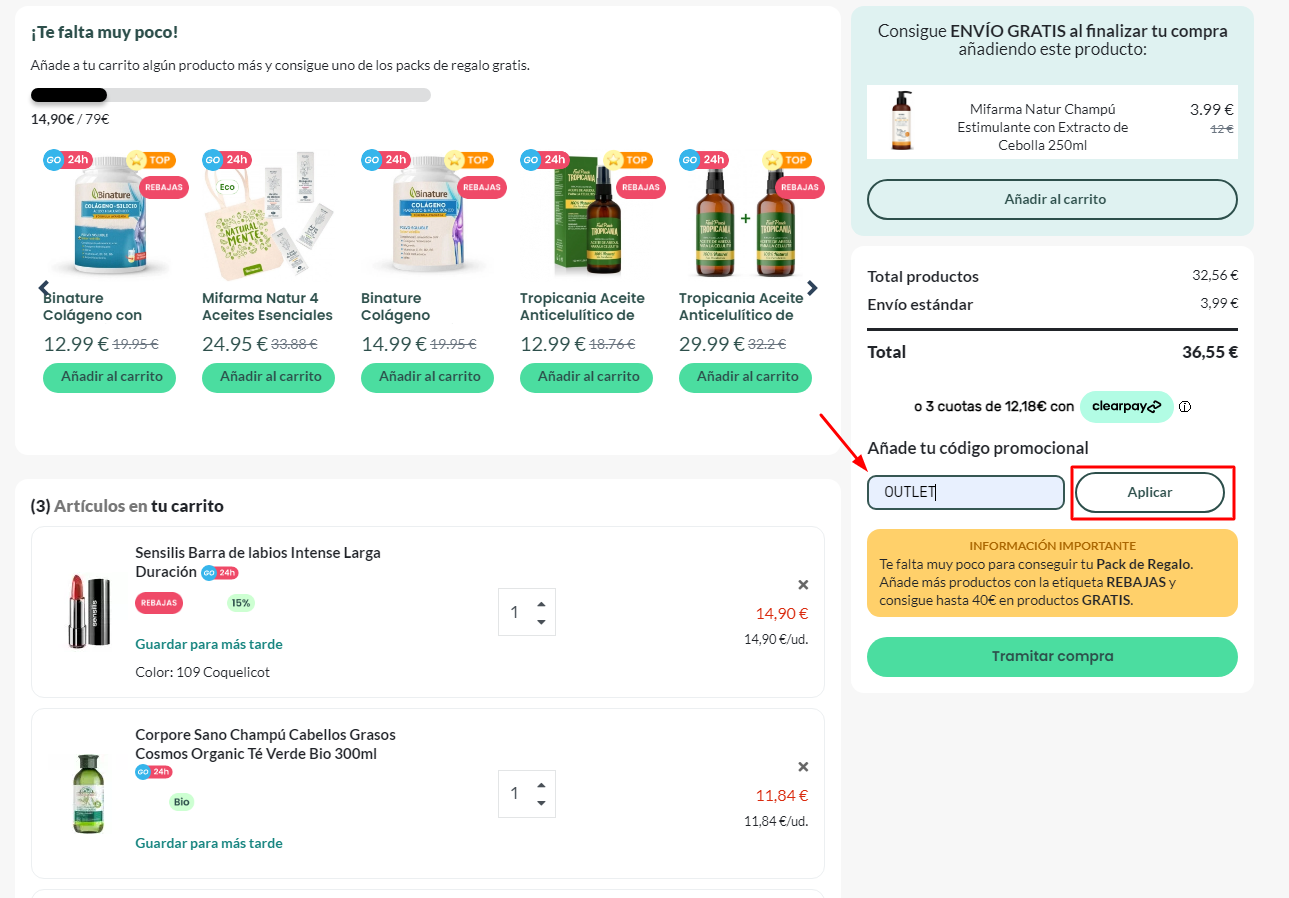This screenshot has width=1289, height=898.
Task: Click REBAJAS badge on Tropicania double pack
Action: tap(799, 187)
